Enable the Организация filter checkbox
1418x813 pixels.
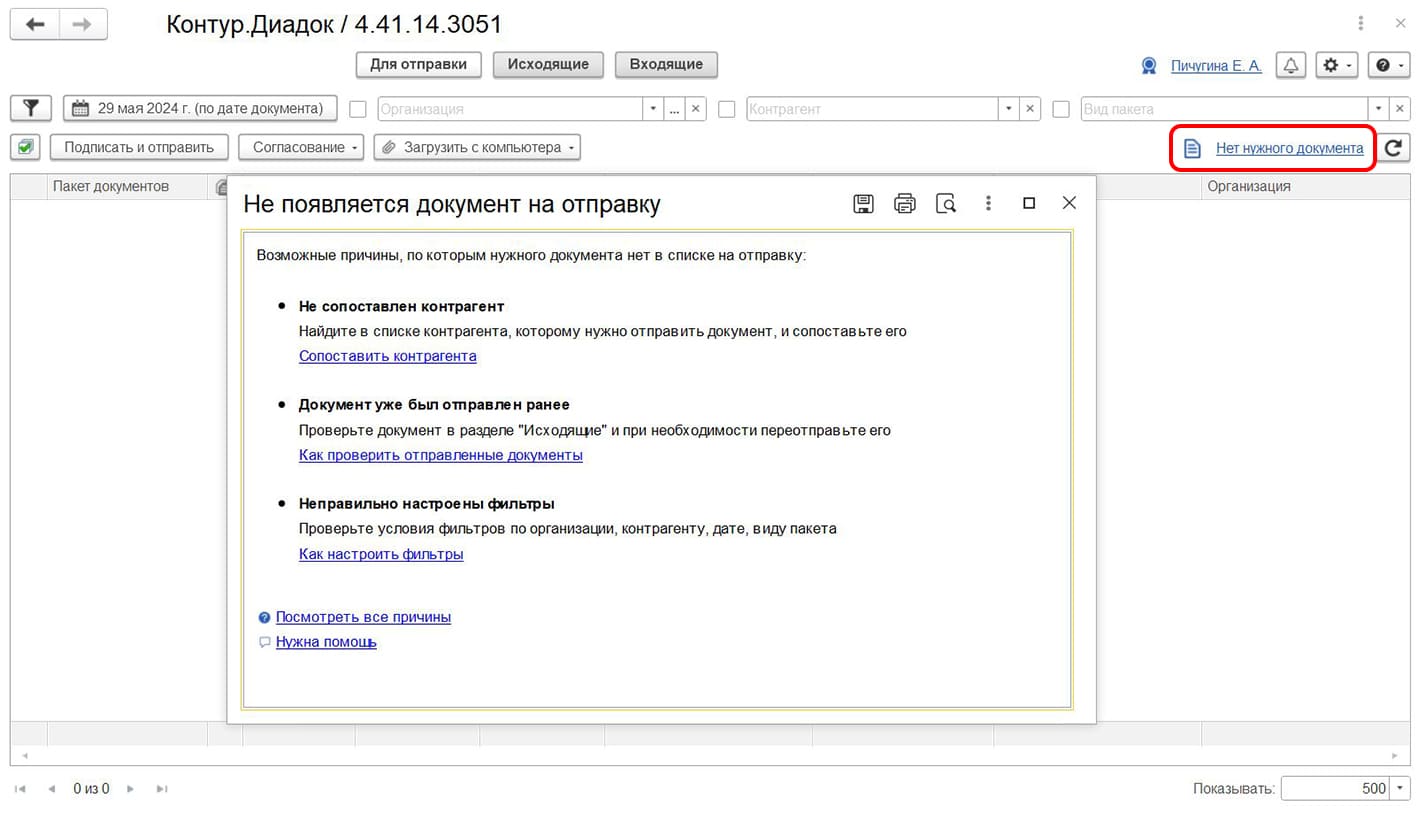pyautogui.click(x=358, y=109)
